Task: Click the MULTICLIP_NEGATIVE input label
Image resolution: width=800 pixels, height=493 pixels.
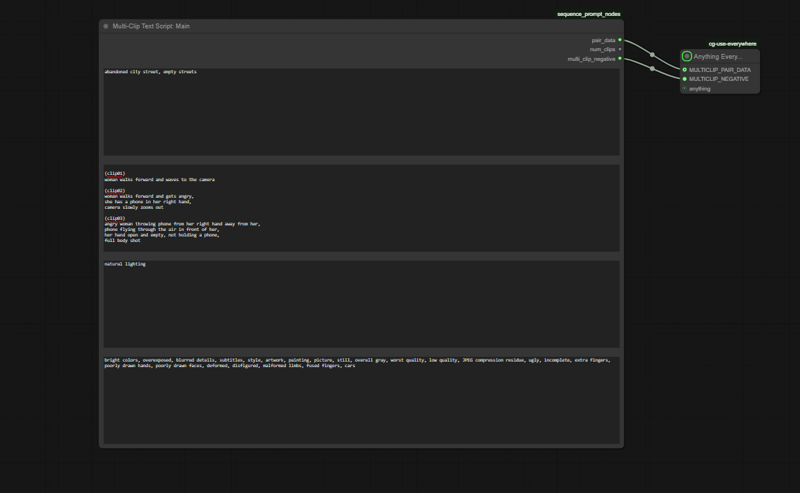Action: 719,79
